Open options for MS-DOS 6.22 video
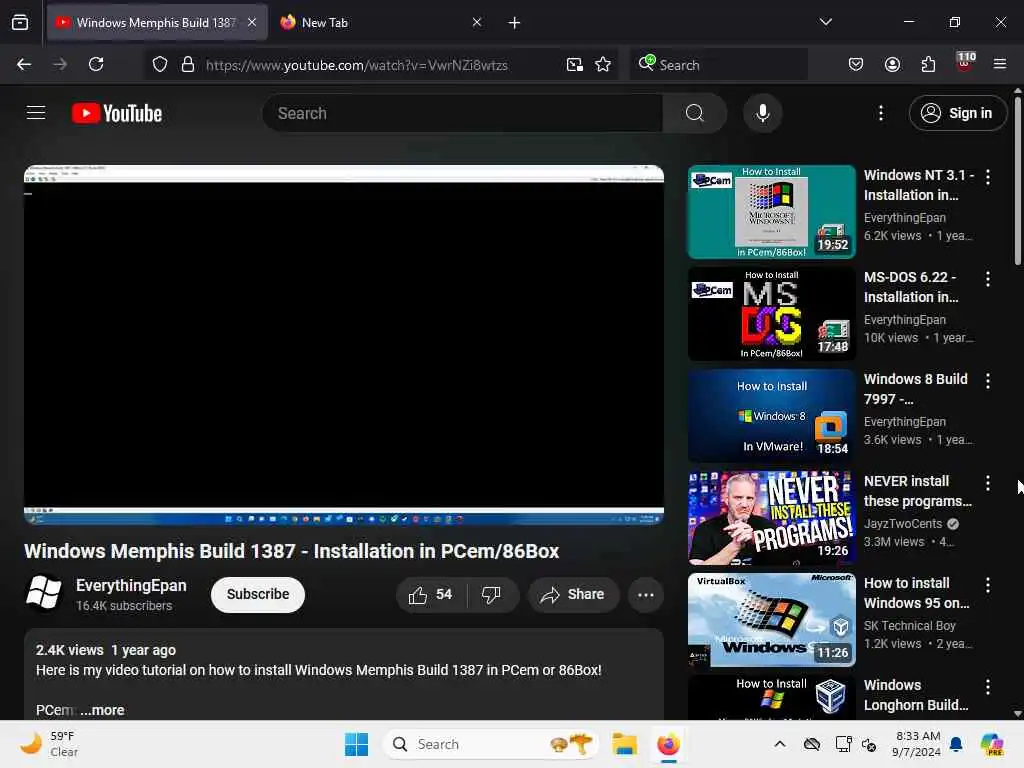Image resolution: width=1024 pixels, height=768 pixels. [x=987, y=279]
